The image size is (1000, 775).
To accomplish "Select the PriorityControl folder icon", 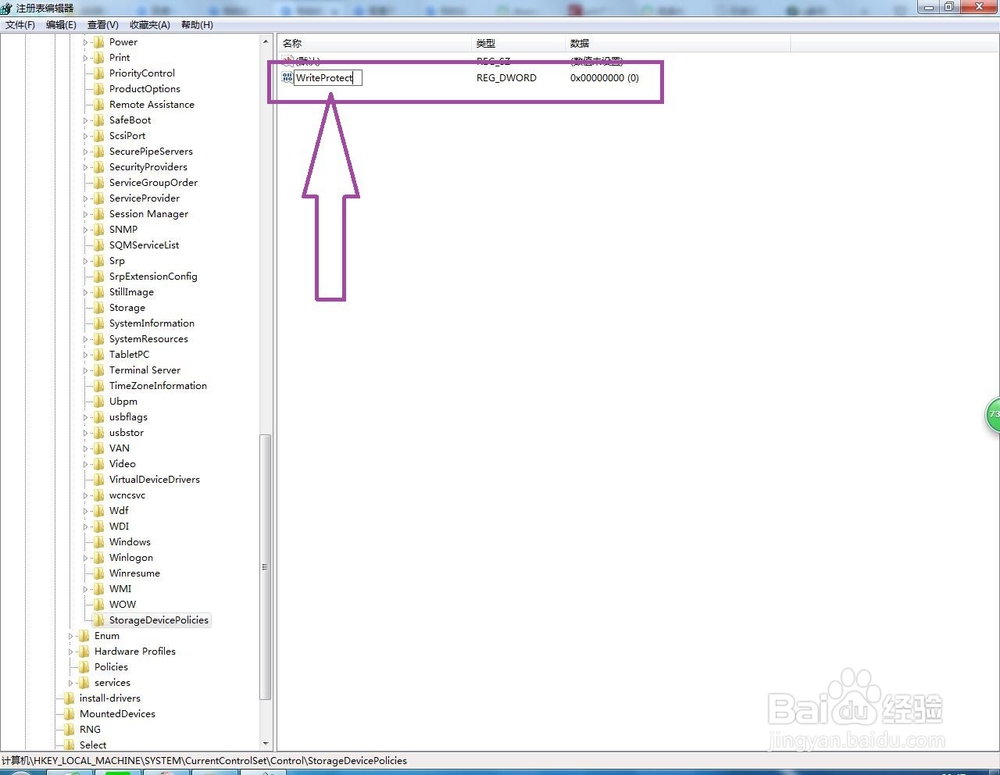I will coord(99,73).
